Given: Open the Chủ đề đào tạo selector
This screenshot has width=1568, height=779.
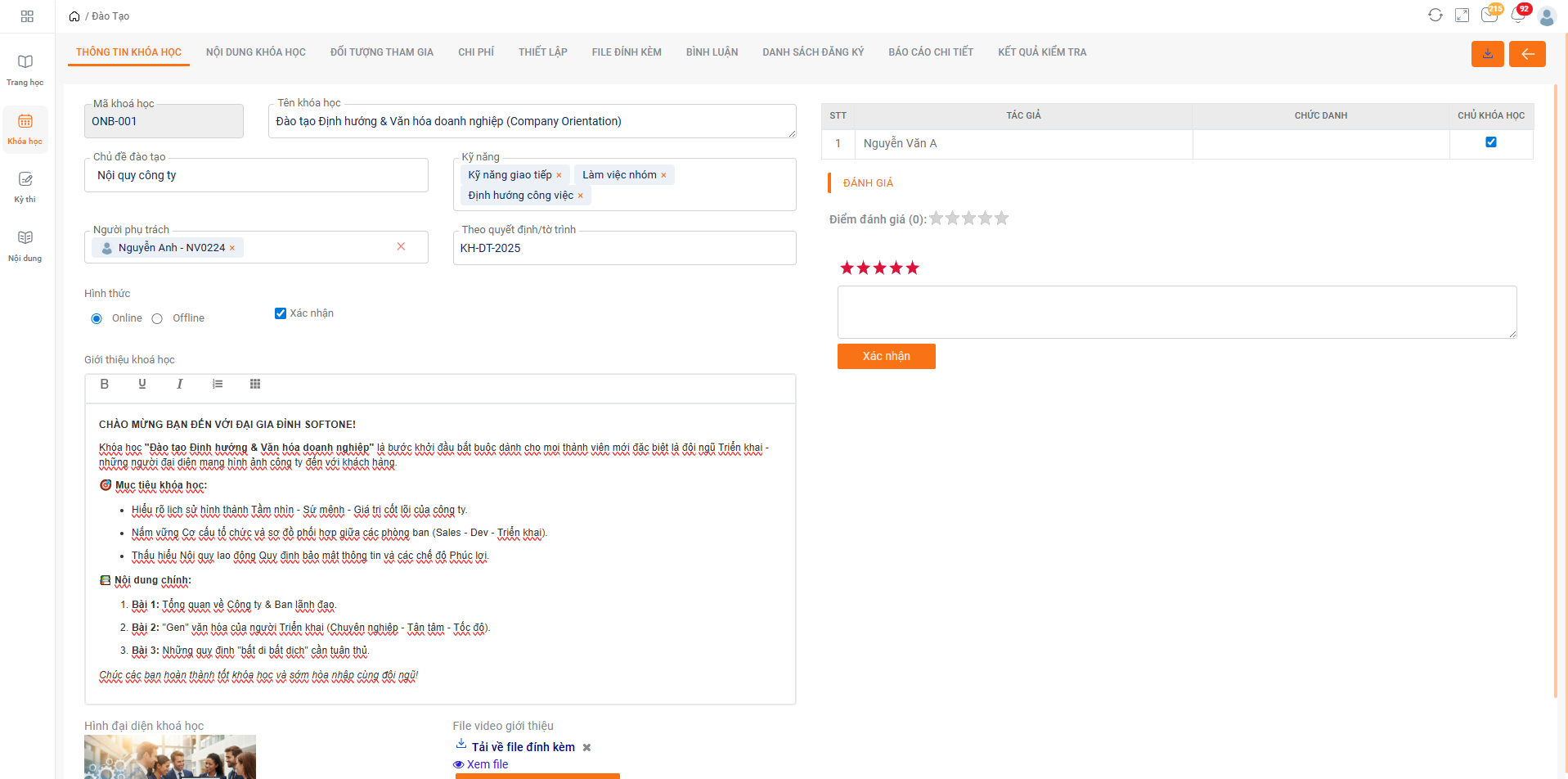Looking at the screenshot, I should (x=256, y=175).
